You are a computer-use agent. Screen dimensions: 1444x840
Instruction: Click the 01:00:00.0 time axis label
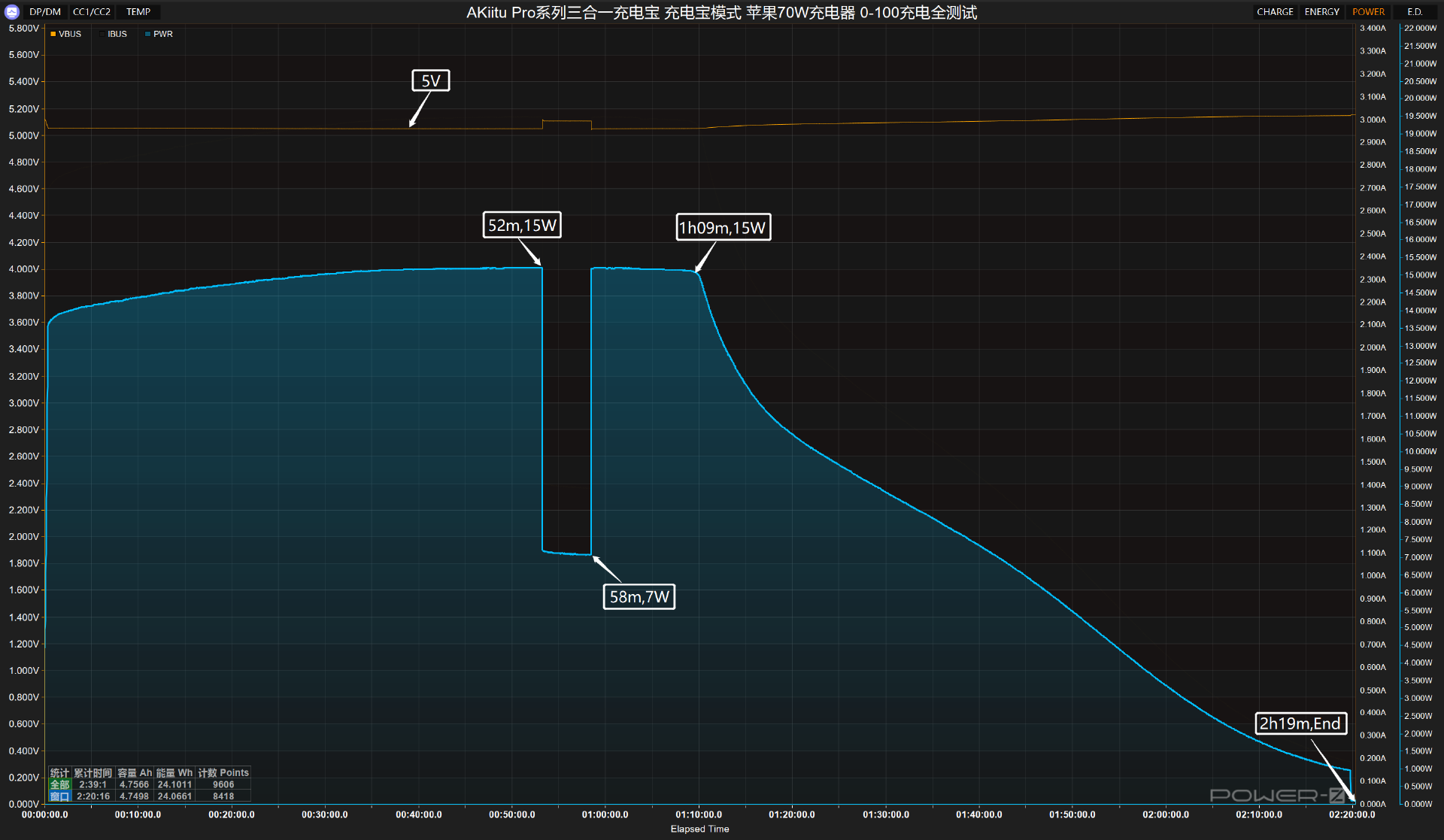(605, 814)
